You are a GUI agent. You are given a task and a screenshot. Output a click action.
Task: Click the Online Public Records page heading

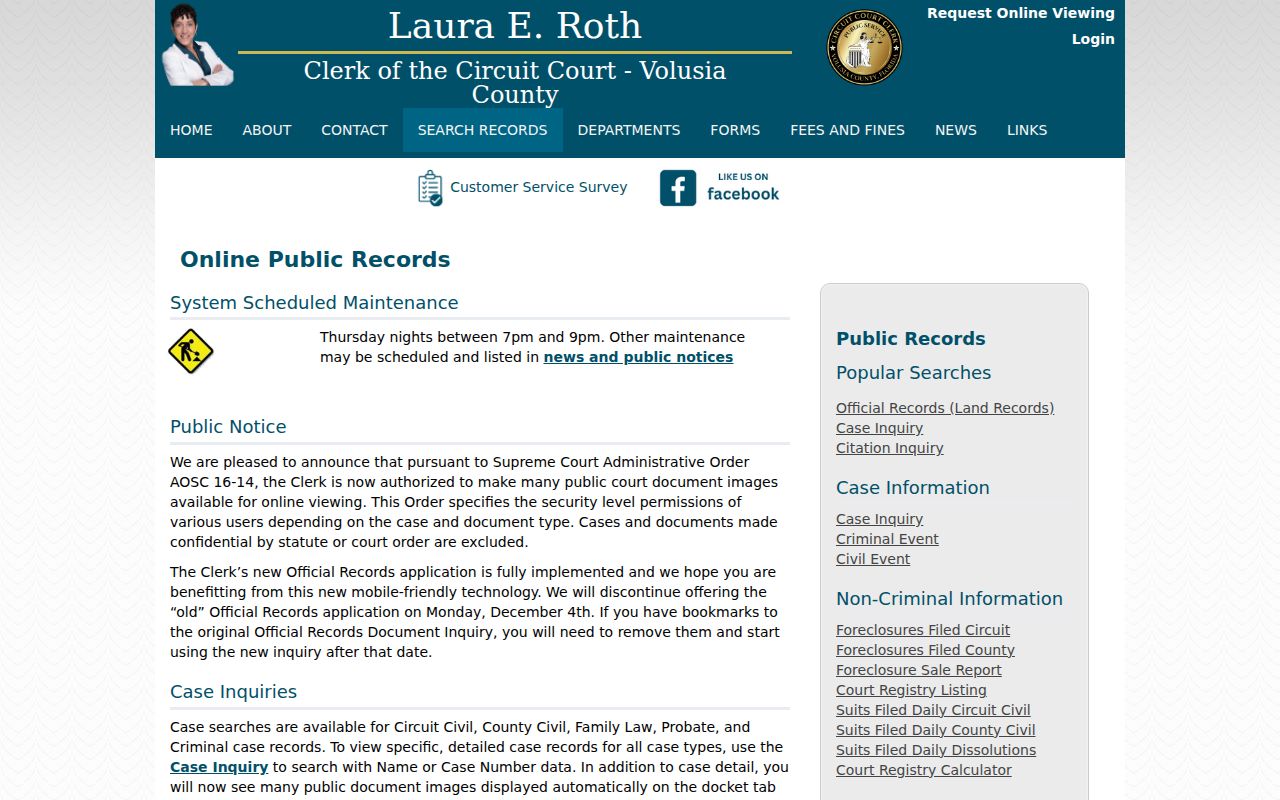tap(315, 260)
